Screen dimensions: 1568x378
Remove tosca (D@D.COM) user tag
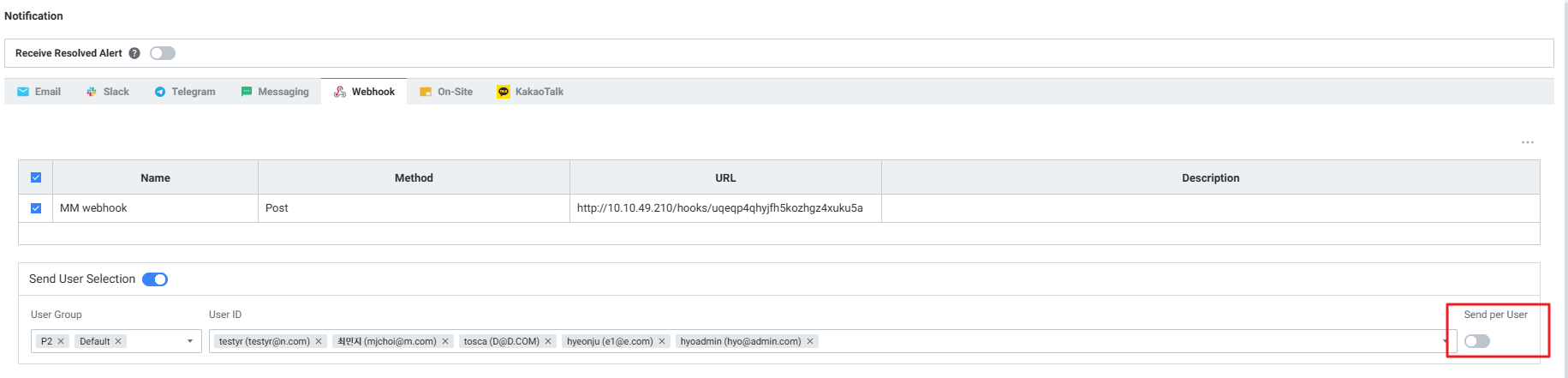pyautogui.click(x=548, y=341)
